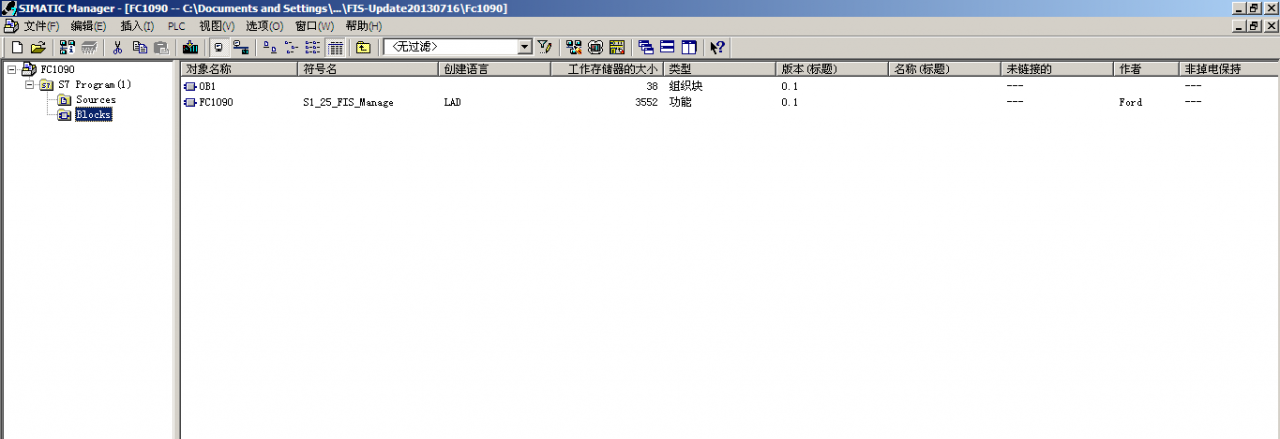Open Accessible Nodes toolbar icon
Image resolution: width=1280 pixels, height=439 pixels.
[x=67, y=47]
